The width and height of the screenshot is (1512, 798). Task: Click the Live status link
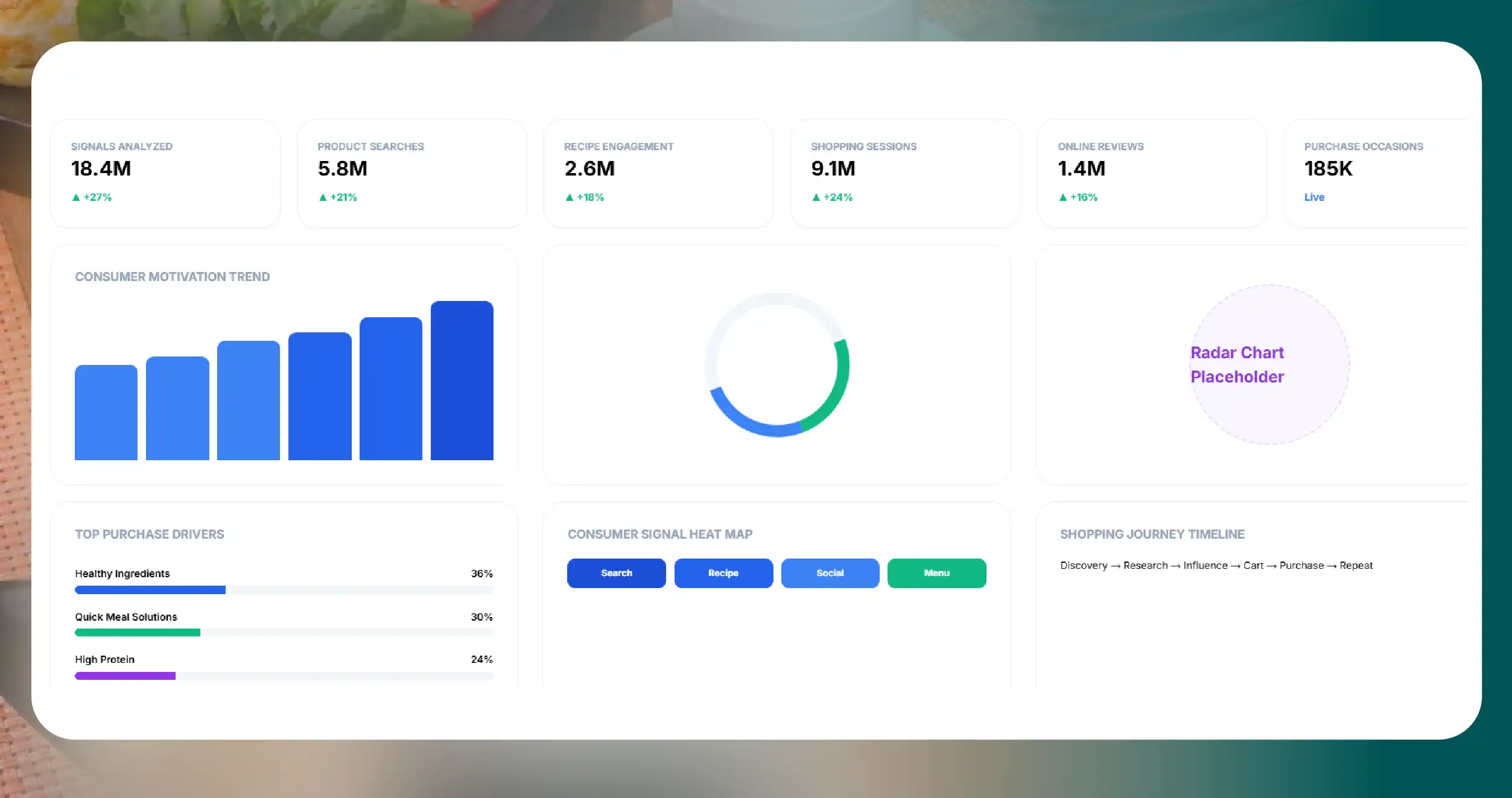(x=1314, y=197)
